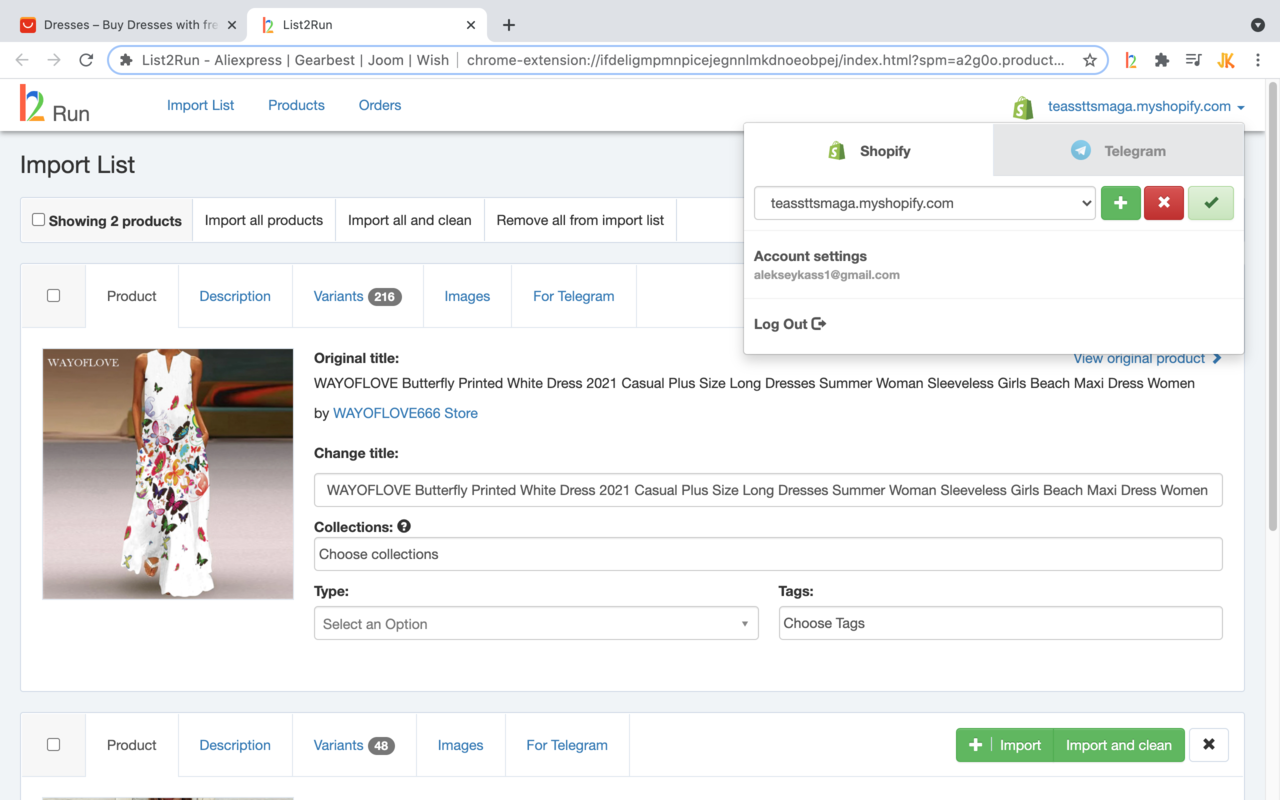This screenshot has height=800, width=1280.
Task: Select the Product tab of first product
Action: point(132,296)
